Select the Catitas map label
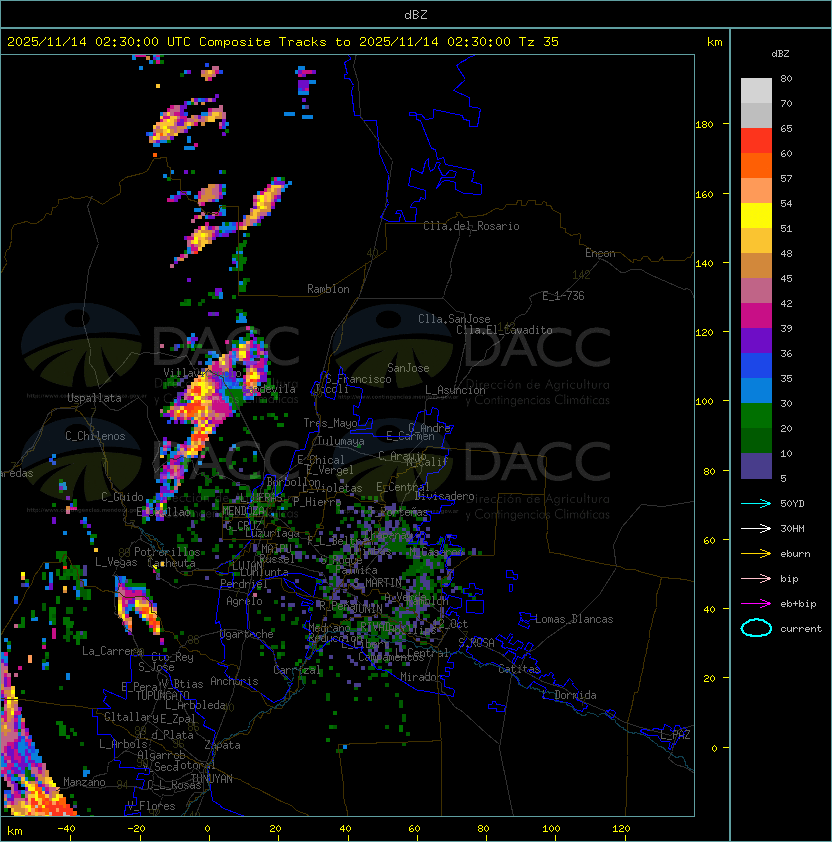The width and height of the screenshot is (832, 842). (x=519, y=669)
